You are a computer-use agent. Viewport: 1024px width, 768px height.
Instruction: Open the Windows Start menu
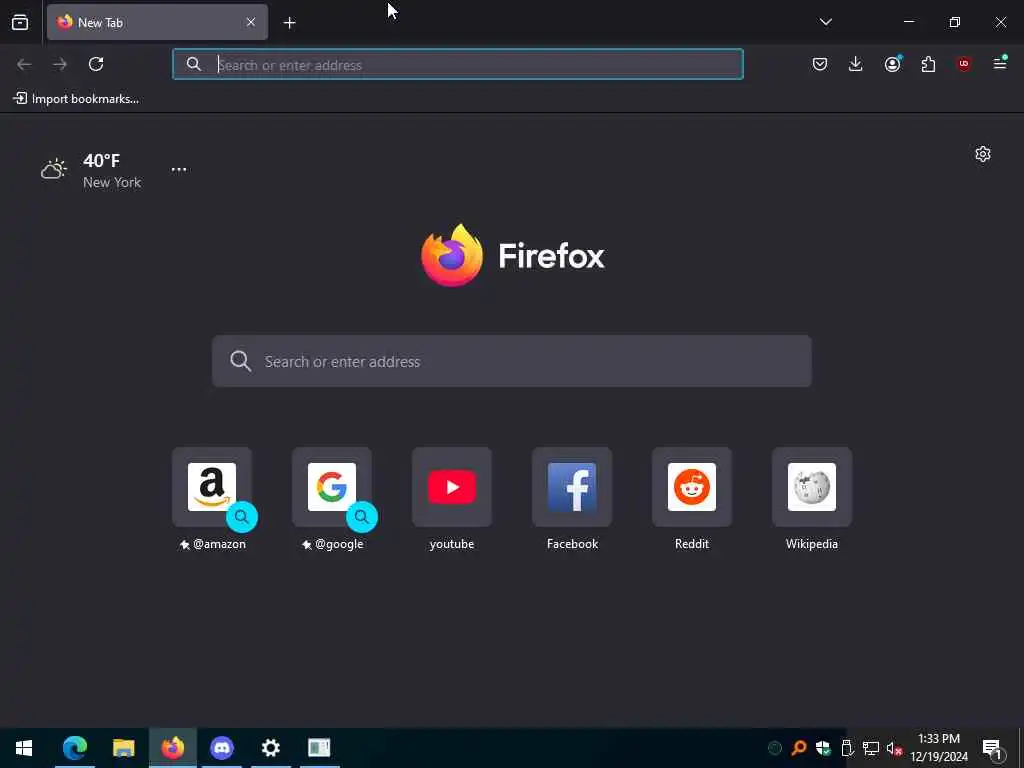tap(24, 748)
